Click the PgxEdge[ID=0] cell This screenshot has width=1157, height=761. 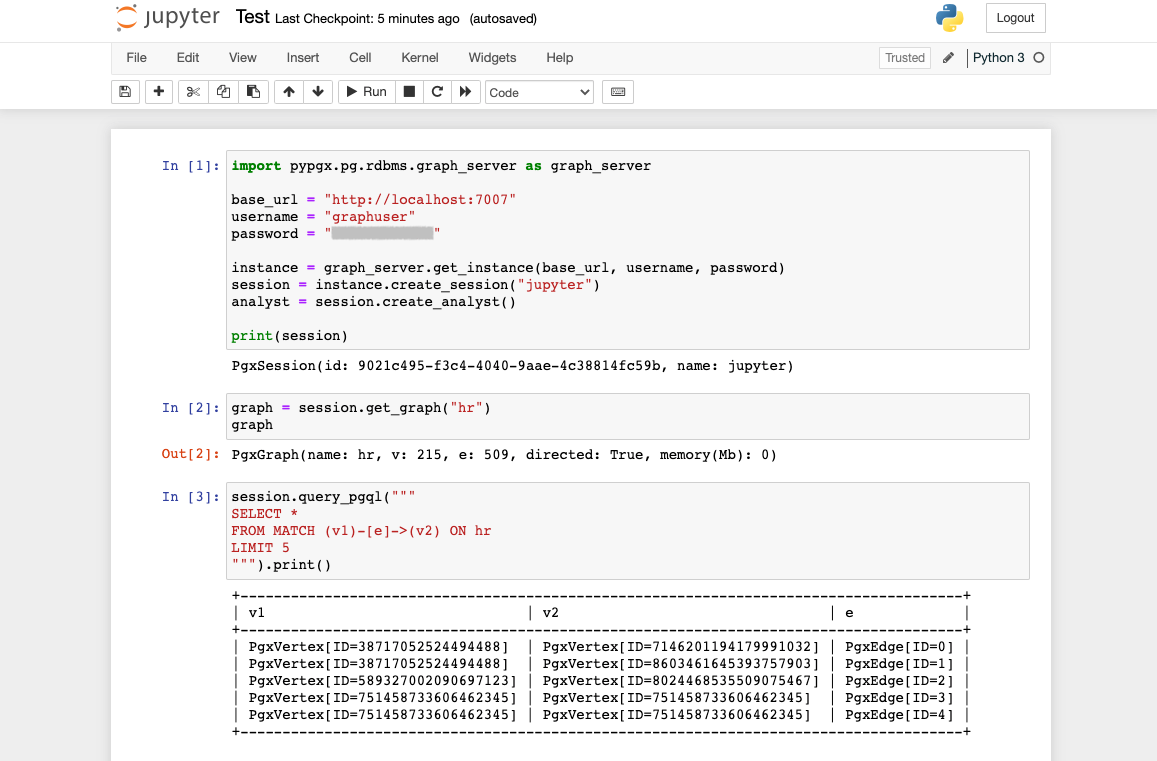[899, 647]
